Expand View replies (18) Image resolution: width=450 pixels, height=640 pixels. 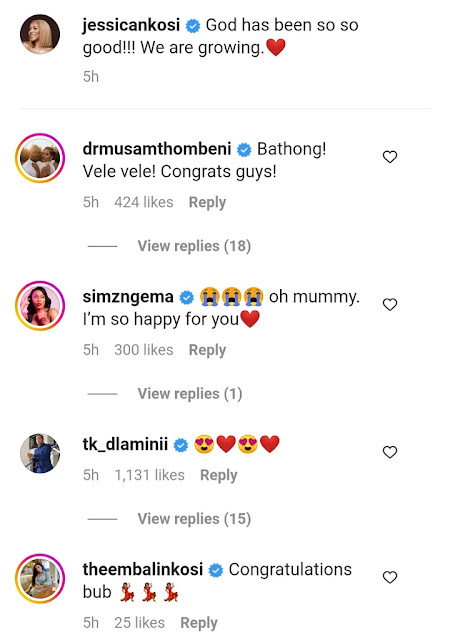(194, 246)
